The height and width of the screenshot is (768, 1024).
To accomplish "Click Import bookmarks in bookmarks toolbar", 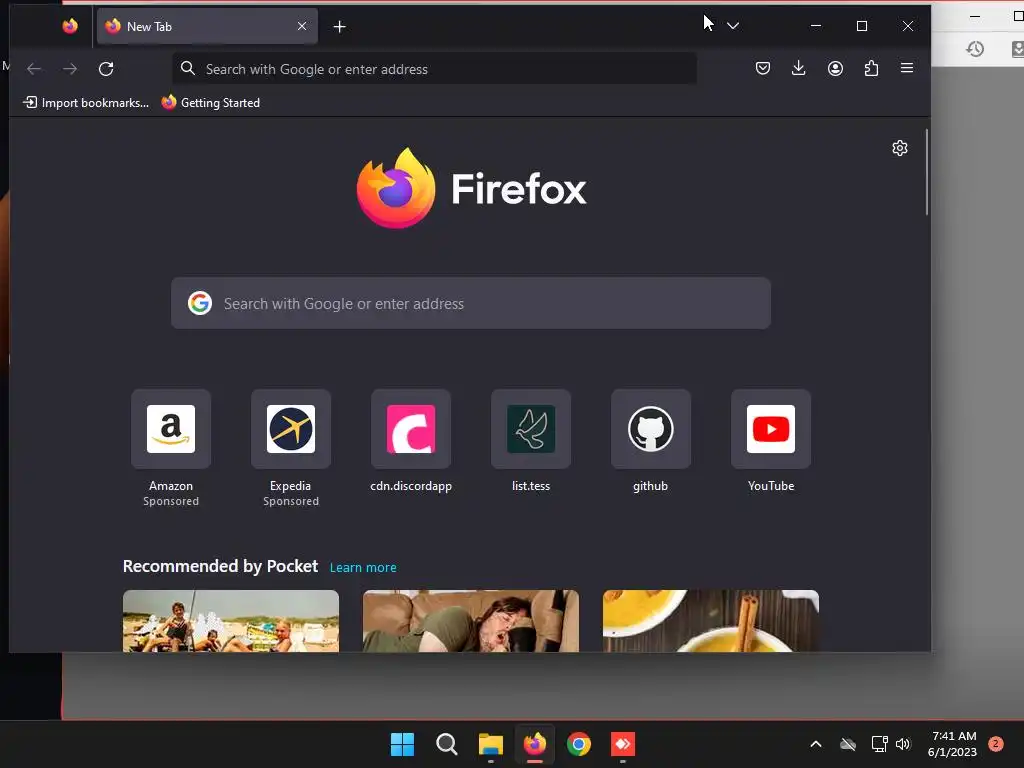I will pyautogui.click(x=86, y=103).
